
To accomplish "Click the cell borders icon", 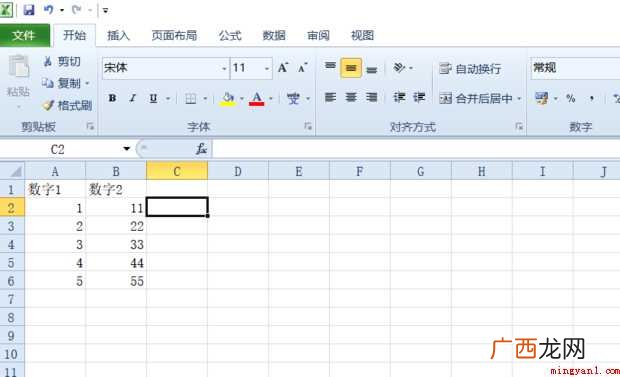I will [191, 98].
